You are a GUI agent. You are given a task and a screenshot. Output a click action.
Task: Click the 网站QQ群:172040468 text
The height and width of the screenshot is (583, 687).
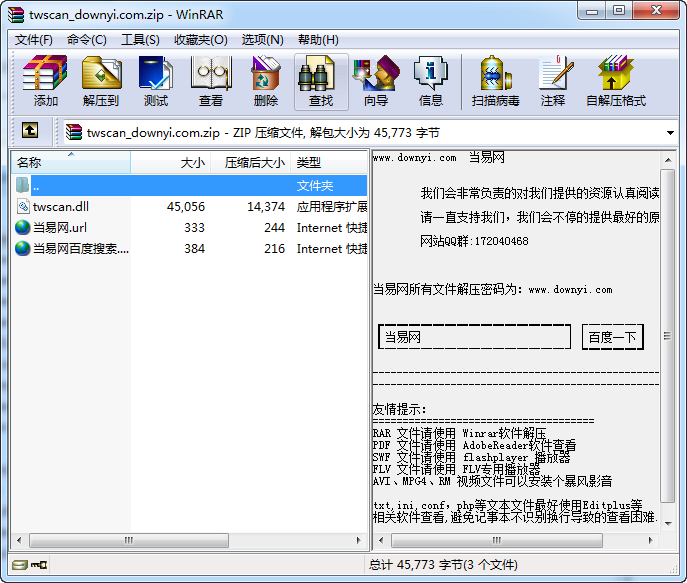coord(474,241)
